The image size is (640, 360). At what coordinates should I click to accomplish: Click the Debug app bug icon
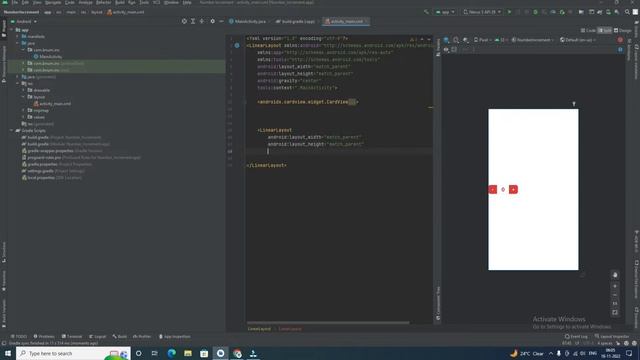pos(536,12)
